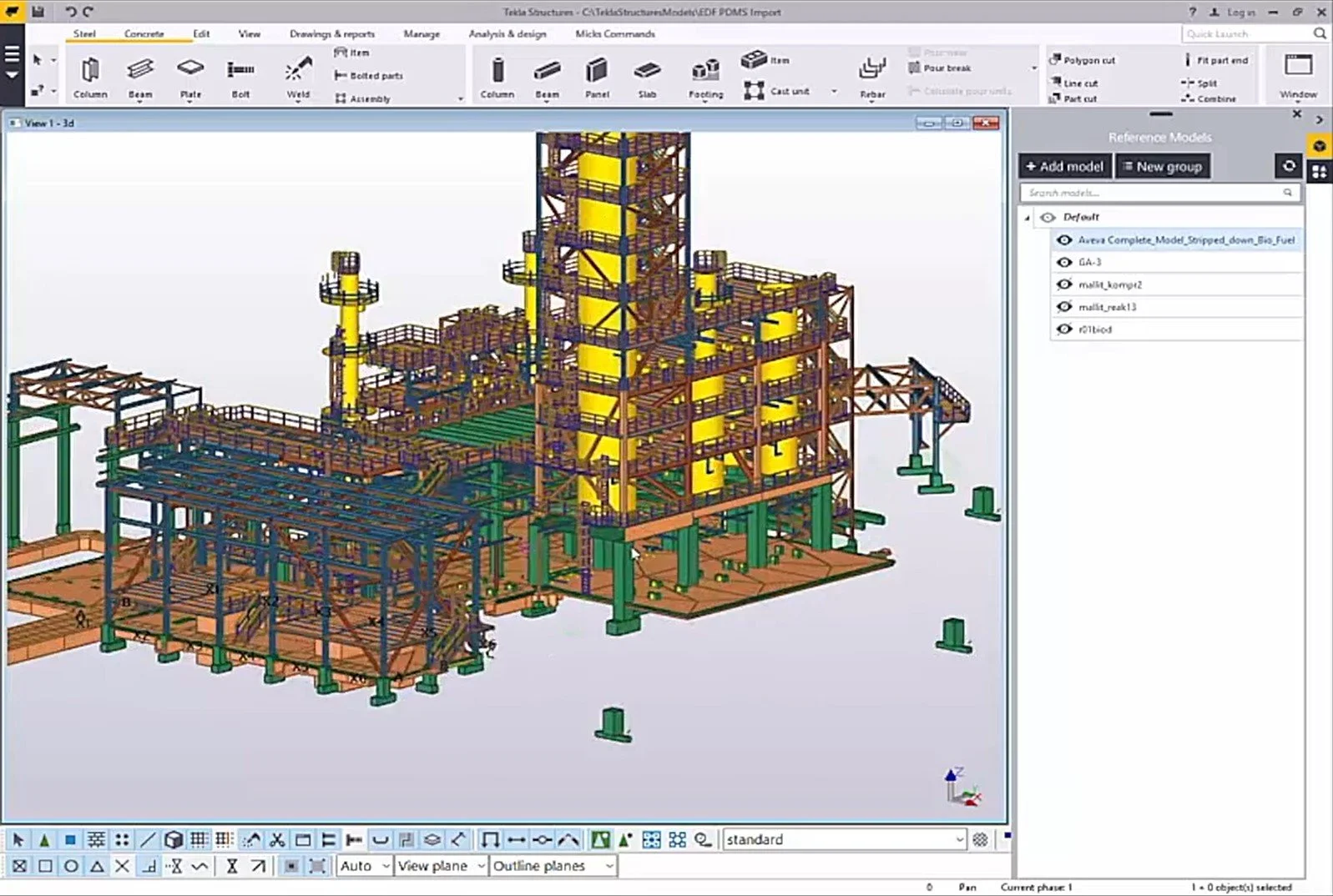Open the Edit ribbon tab
This screenshot has height=896, width=1333.
click(201, 34)
